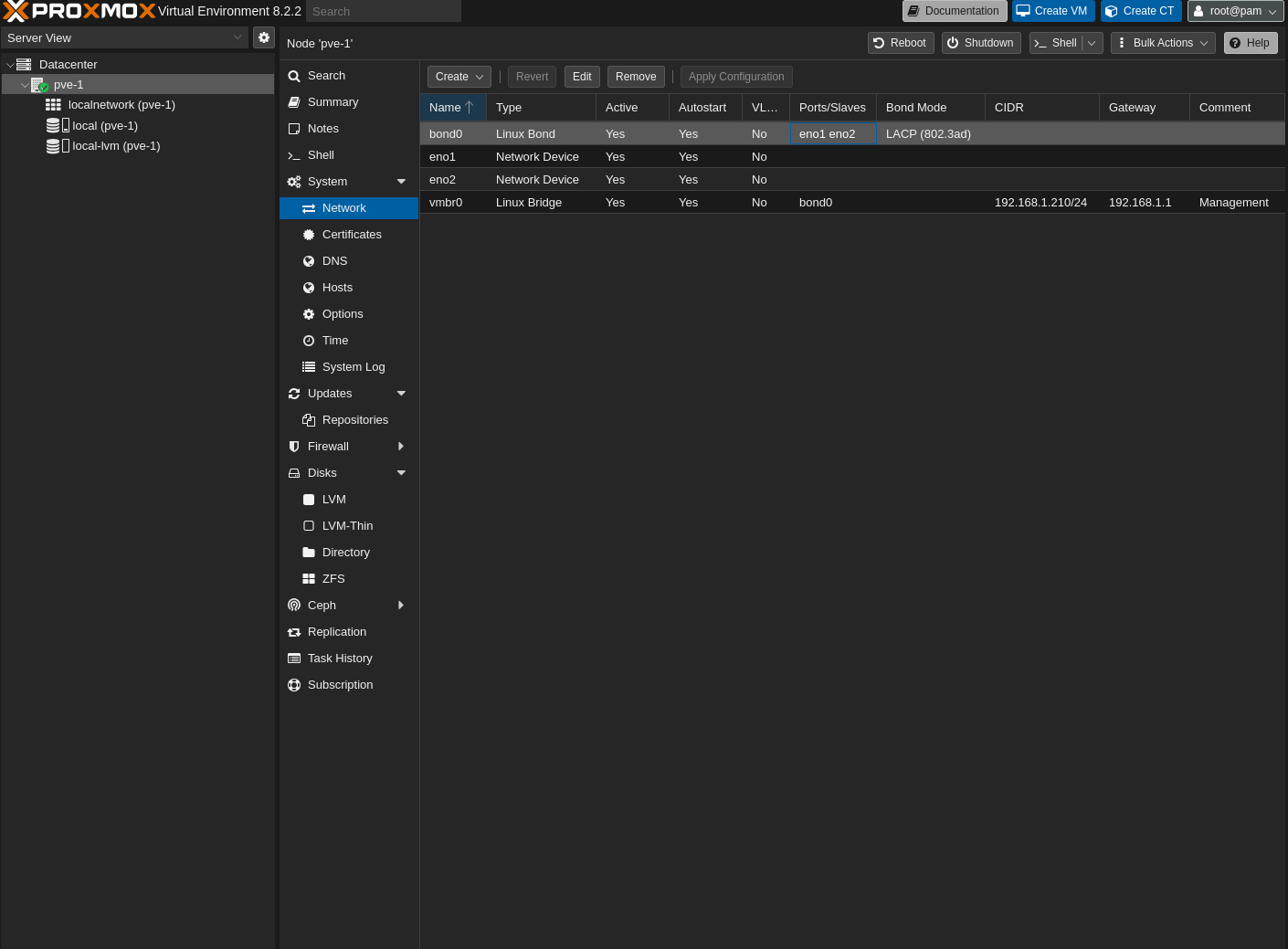This screenshot has width=1288, height=949.
Task: Open the DNS settings page
Action: 334,261
